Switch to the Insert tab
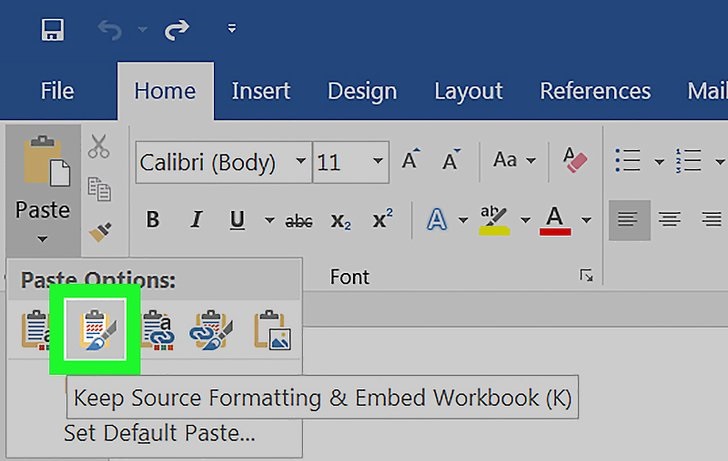Screen dimensions: 728x461 click(260, 91)
